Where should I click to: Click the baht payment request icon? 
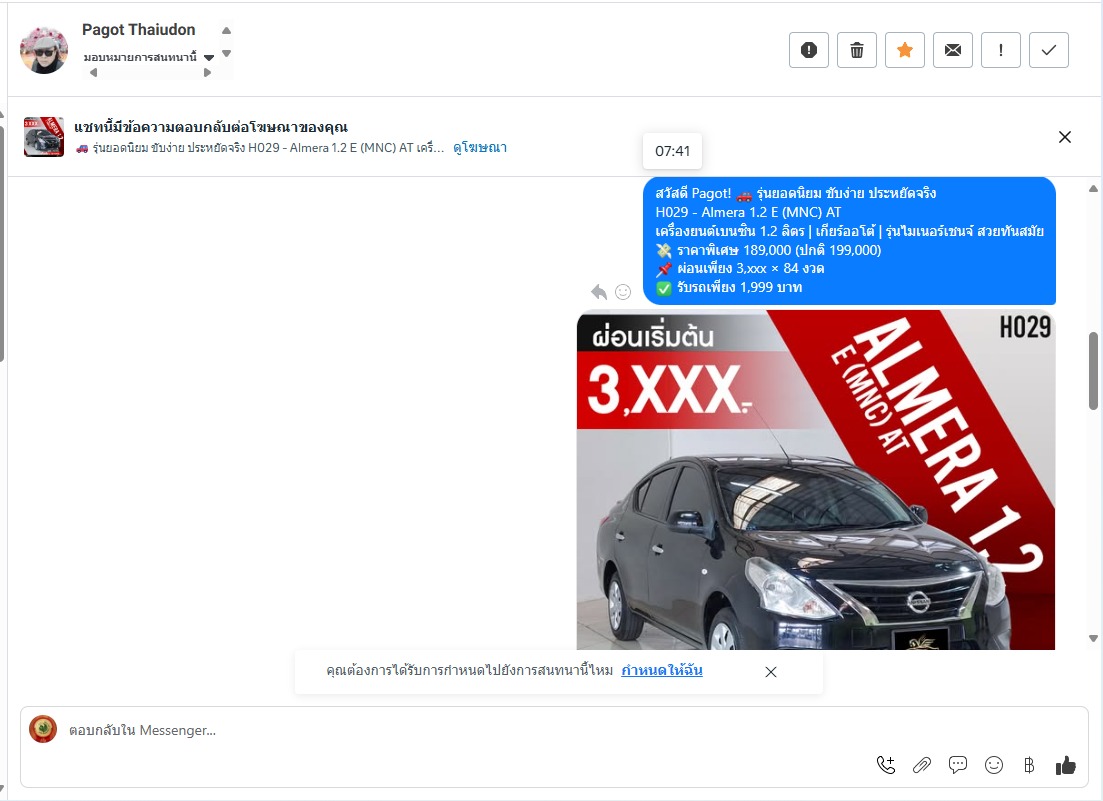(1029, 765)
